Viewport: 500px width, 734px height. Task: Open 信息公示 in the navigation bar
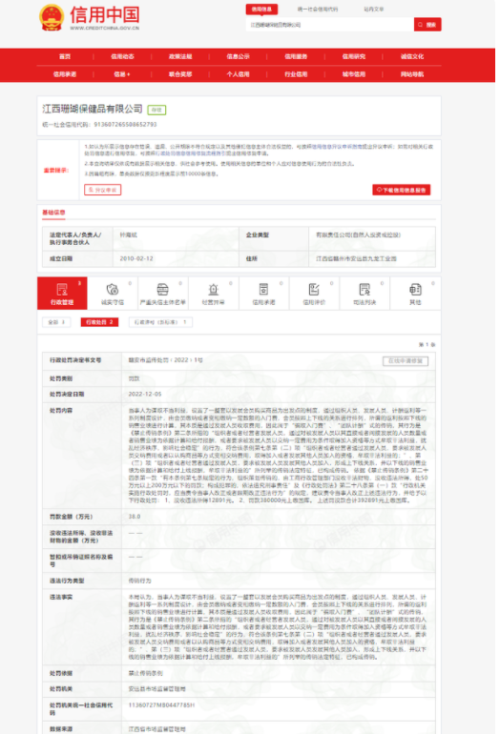point(238,57)
